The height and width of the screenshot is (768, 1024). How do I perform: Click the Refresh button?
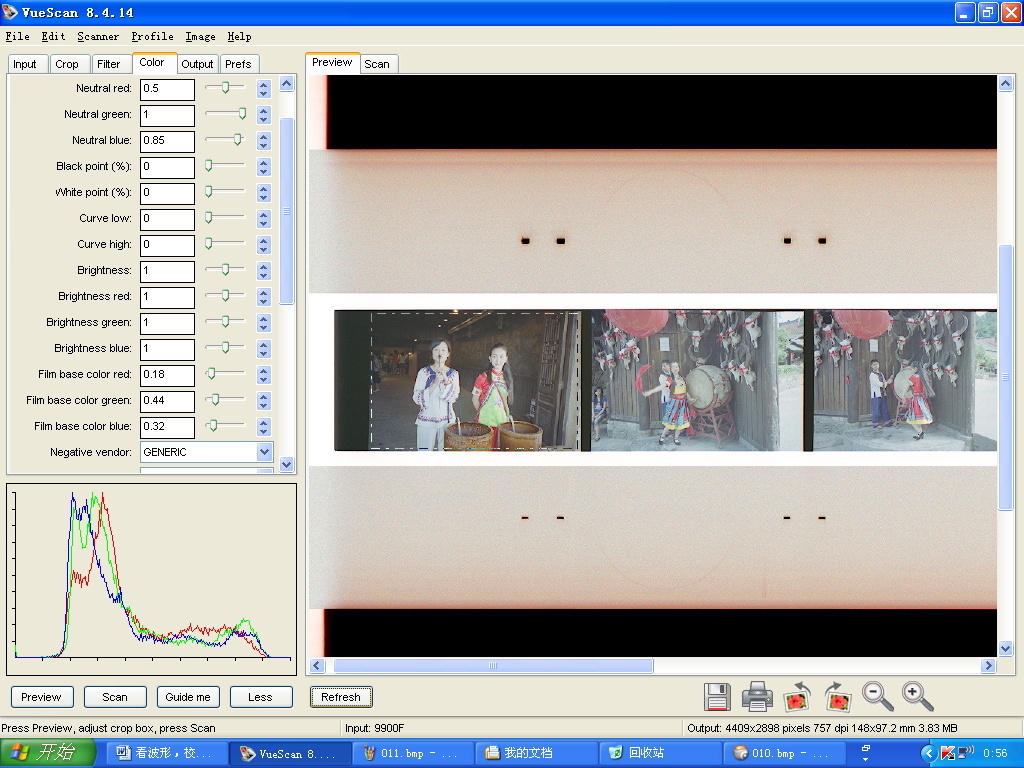tap(341, 697)
